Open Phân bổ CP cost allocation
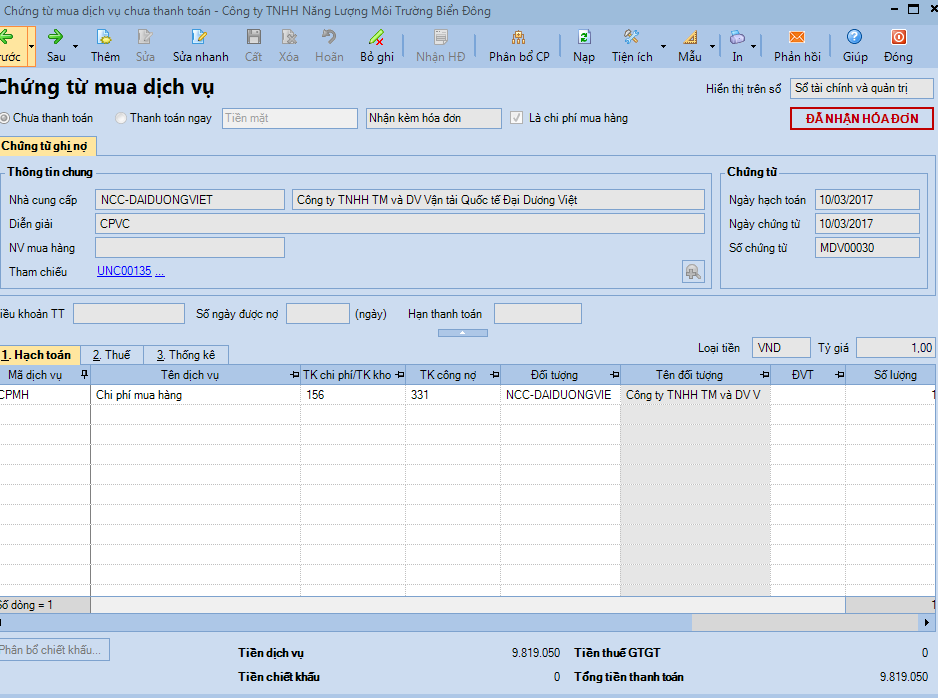 (519, 45)
